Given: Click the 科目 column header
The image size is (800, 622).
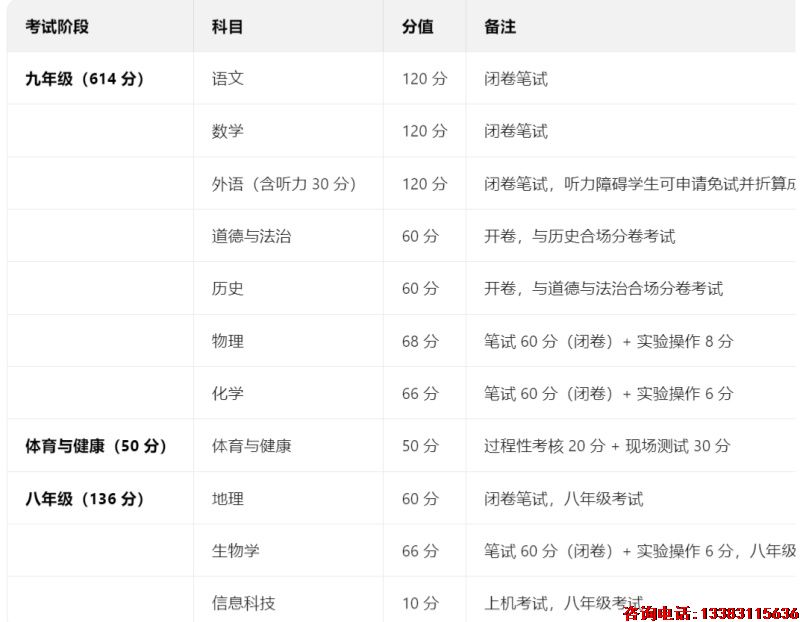Looking at the screenshot, I should tap(222, 27).
